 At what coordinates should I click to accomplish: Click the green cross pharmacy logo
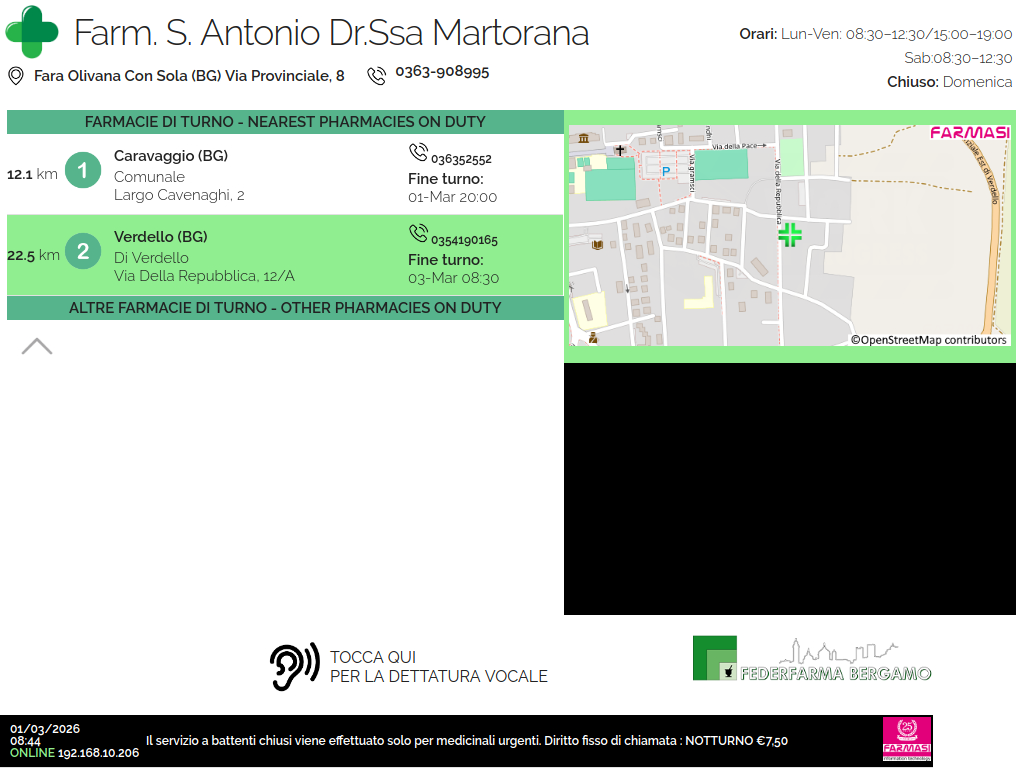tap(32, 32)
